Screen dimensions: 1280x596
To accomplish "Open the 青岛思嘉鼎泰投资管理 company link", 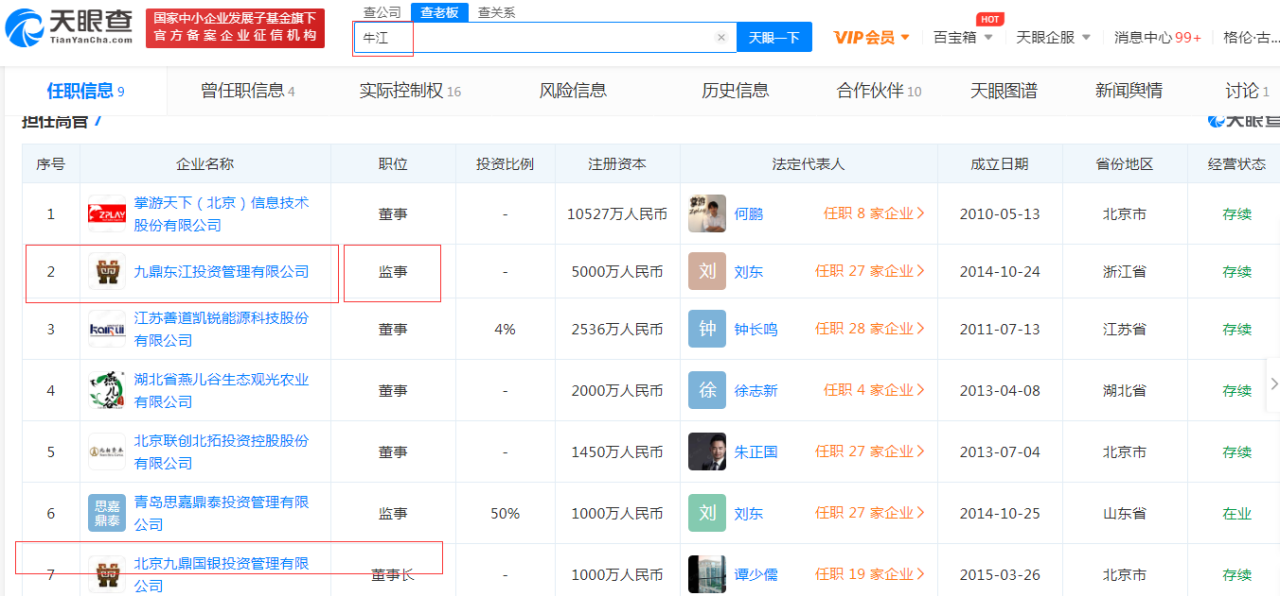I will coord(222,513).
